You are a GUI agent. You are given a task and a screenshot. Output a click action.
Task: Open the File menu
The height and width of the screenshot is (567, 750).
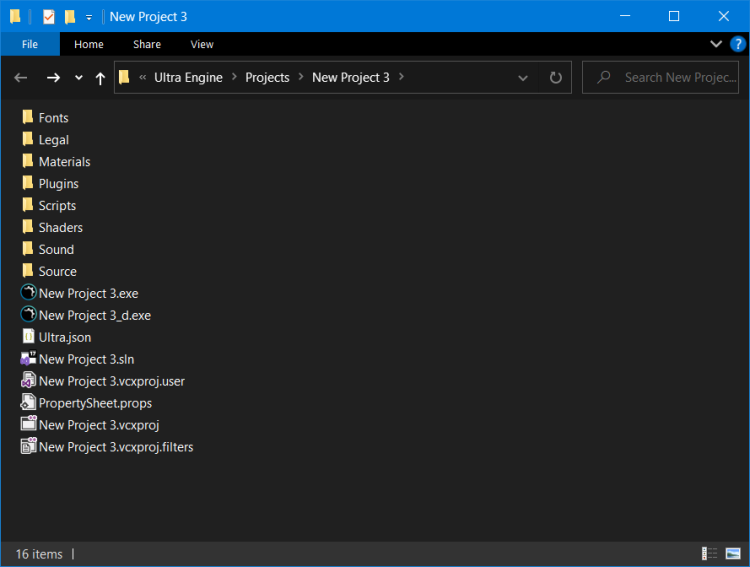click(x=30, y=44)
